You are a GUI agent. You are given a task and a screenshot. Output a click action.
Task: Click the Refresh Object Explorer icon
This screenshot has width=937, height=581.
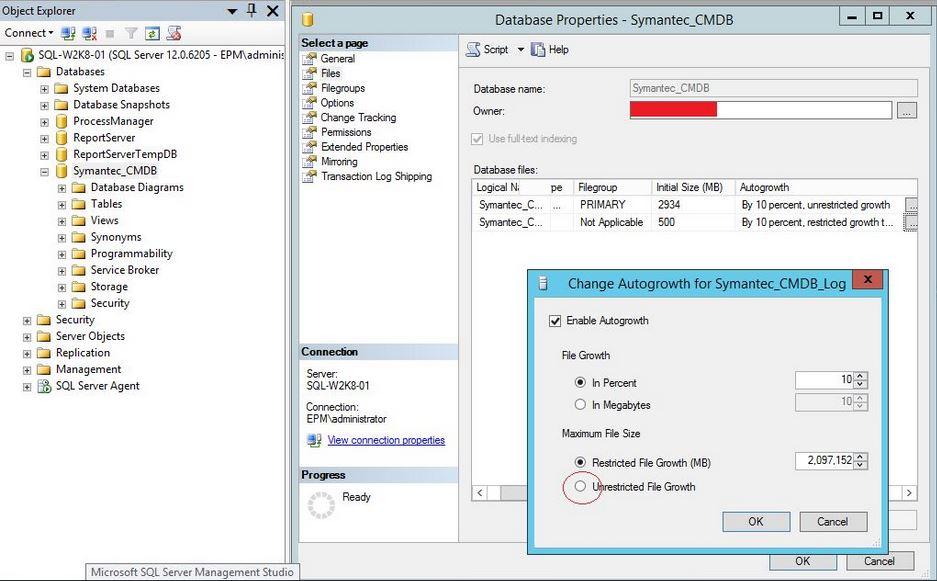[152, 33]
